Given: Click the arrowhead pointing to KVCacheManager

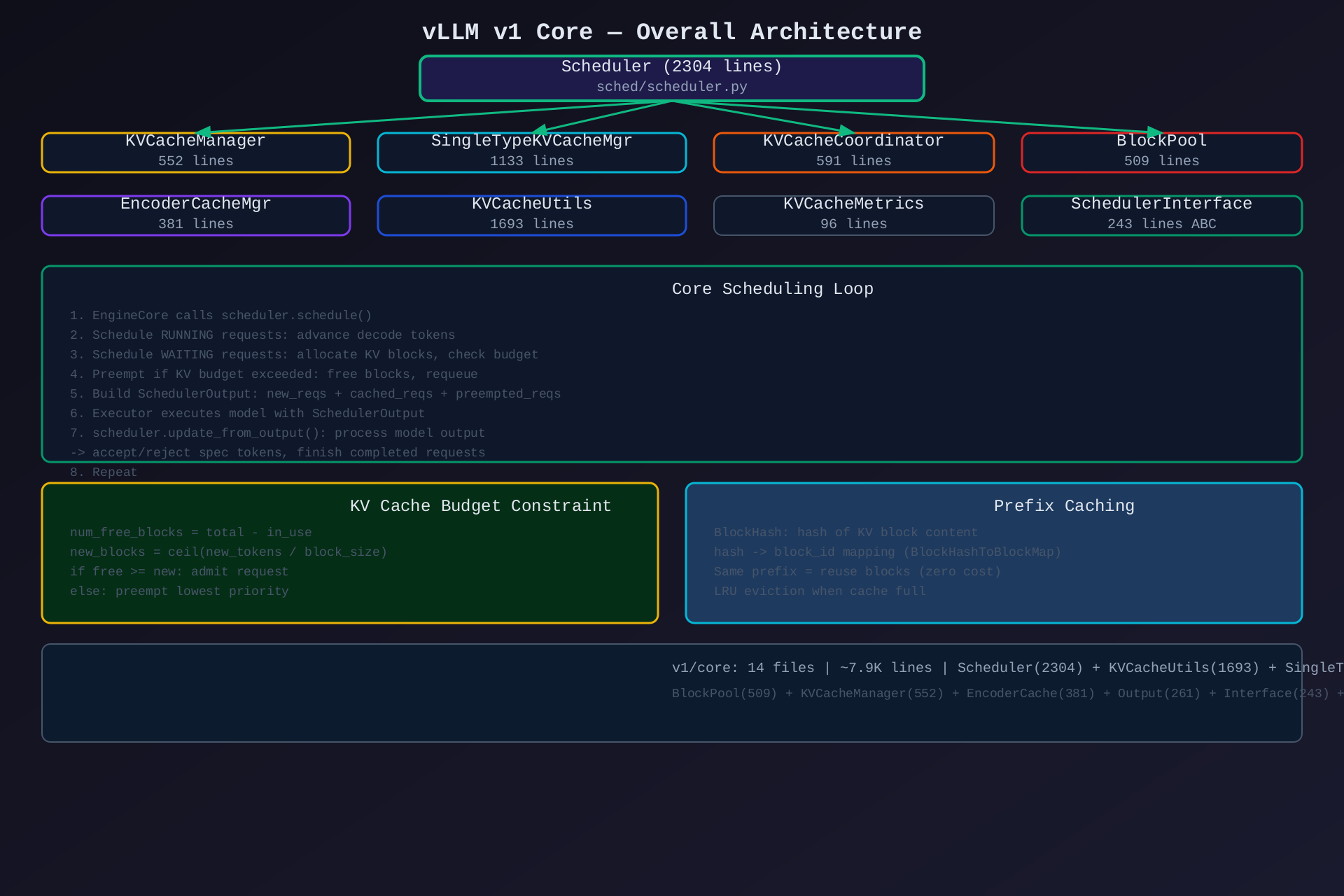Looking at the screenshot, I should coord(204,132).
